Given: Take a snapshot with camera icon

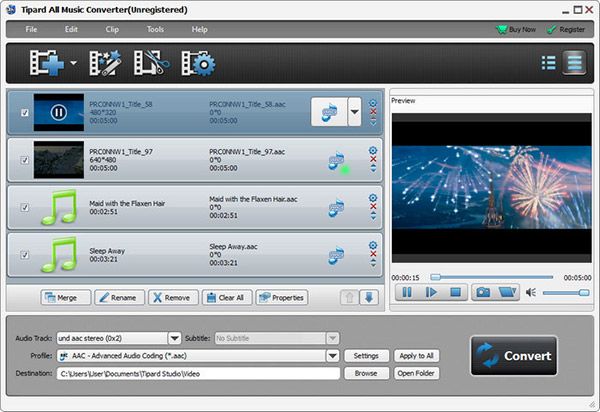Looking at the screenshot, I should 483,293.
